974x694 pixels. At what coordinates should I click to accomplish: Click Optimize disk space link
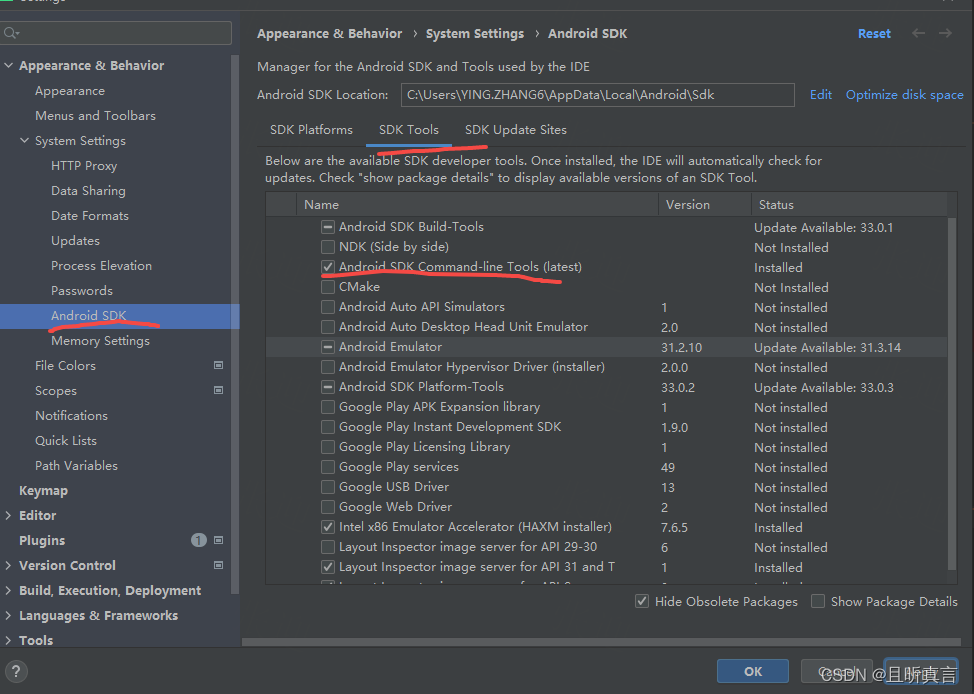904,94
